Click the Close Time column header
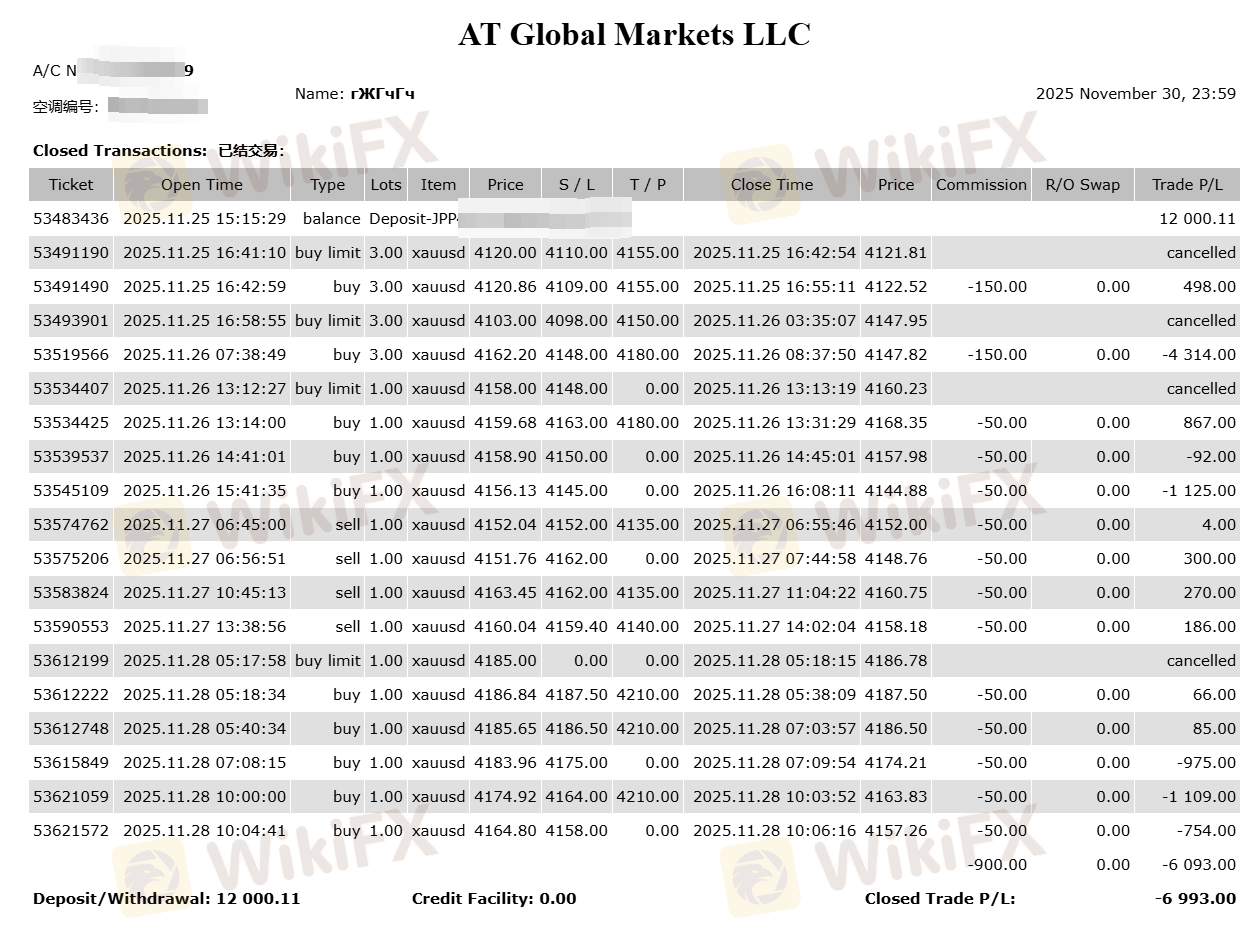The width and height of the screenshot is (1252, 932). click(772, 184)
